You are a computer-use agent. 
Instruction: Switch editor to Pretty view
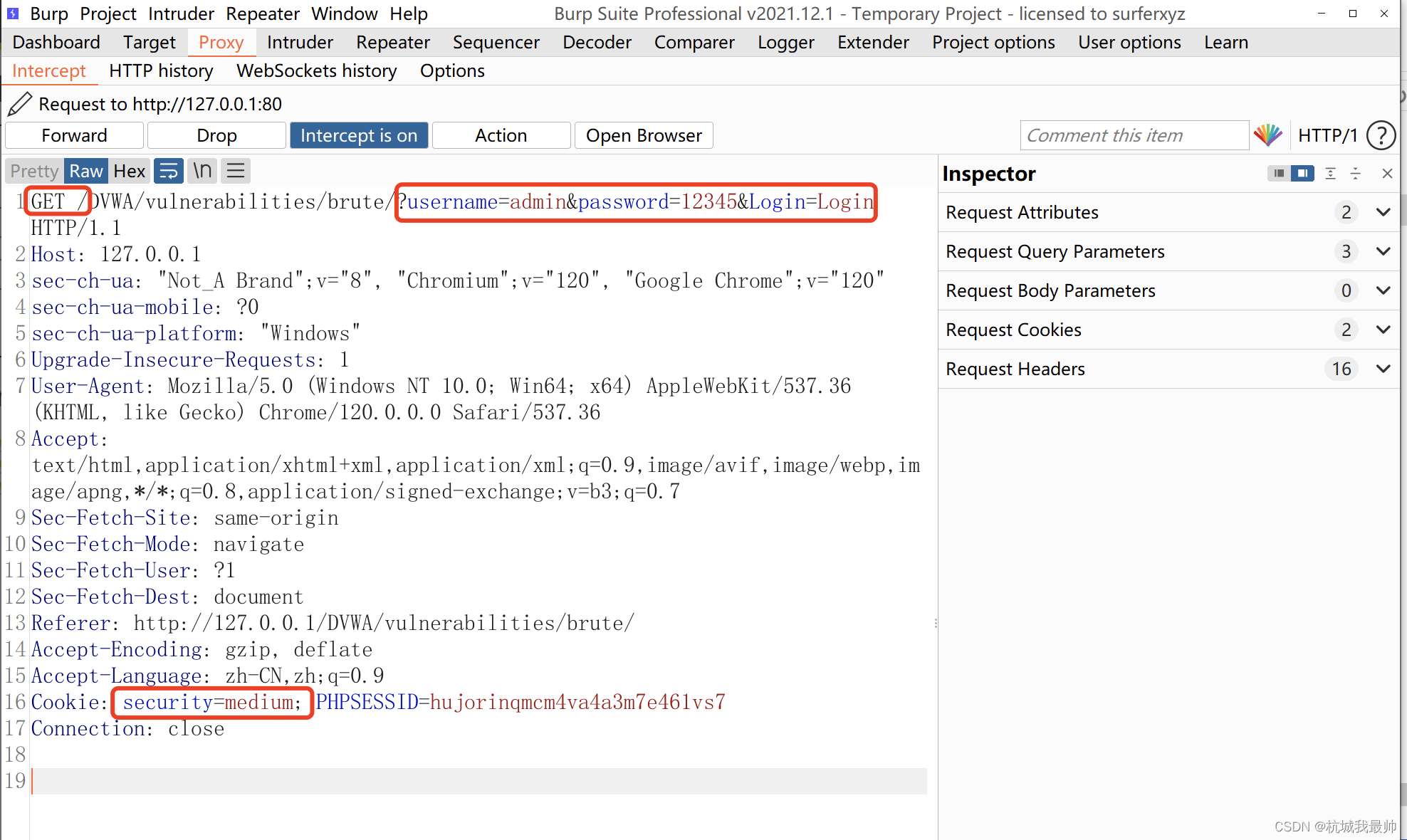pos(34,171)
